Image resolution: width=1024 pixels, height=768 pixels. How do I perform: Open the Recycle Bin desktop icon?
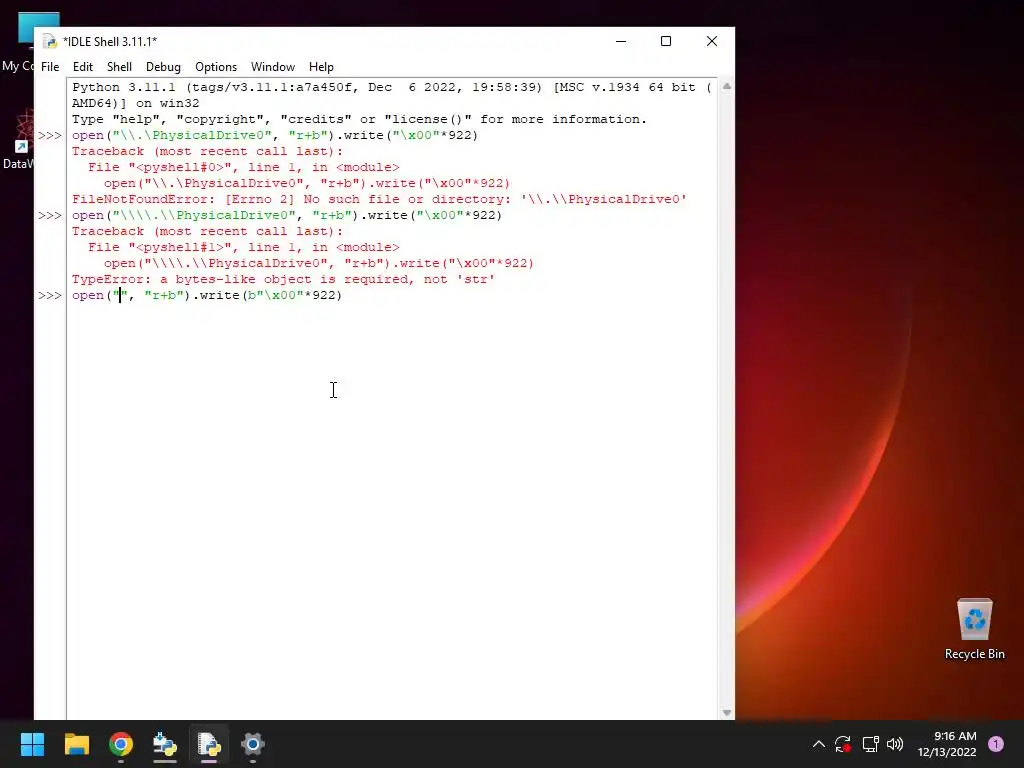tap(974, 629)
